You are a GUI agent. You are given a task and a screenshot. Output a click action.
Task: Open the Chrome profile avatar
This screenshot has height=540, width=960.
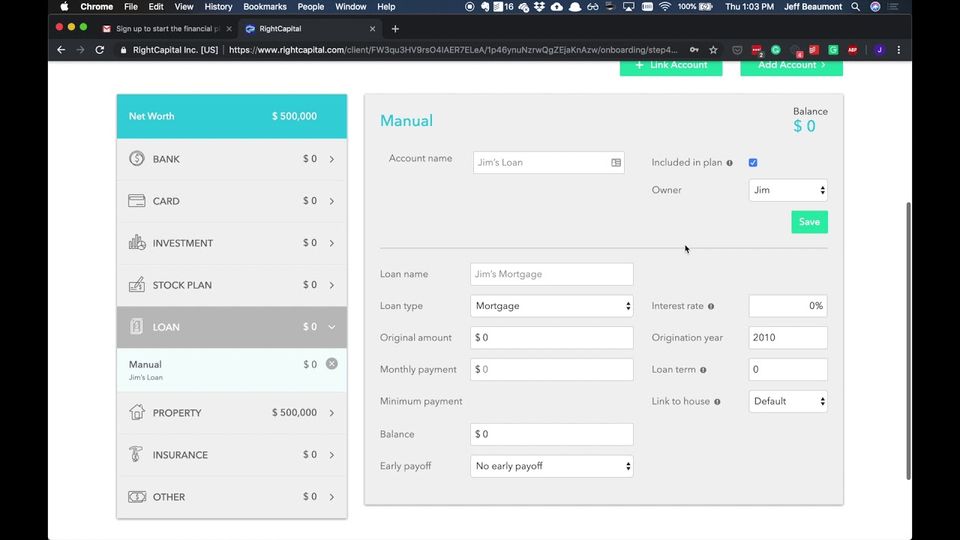coord(879,50)
